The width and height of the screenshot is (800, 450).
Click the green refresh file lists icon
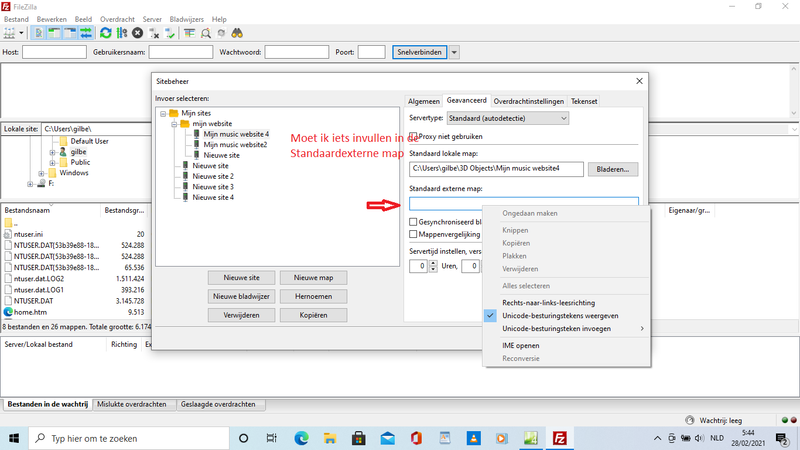[x=106, y=33]
